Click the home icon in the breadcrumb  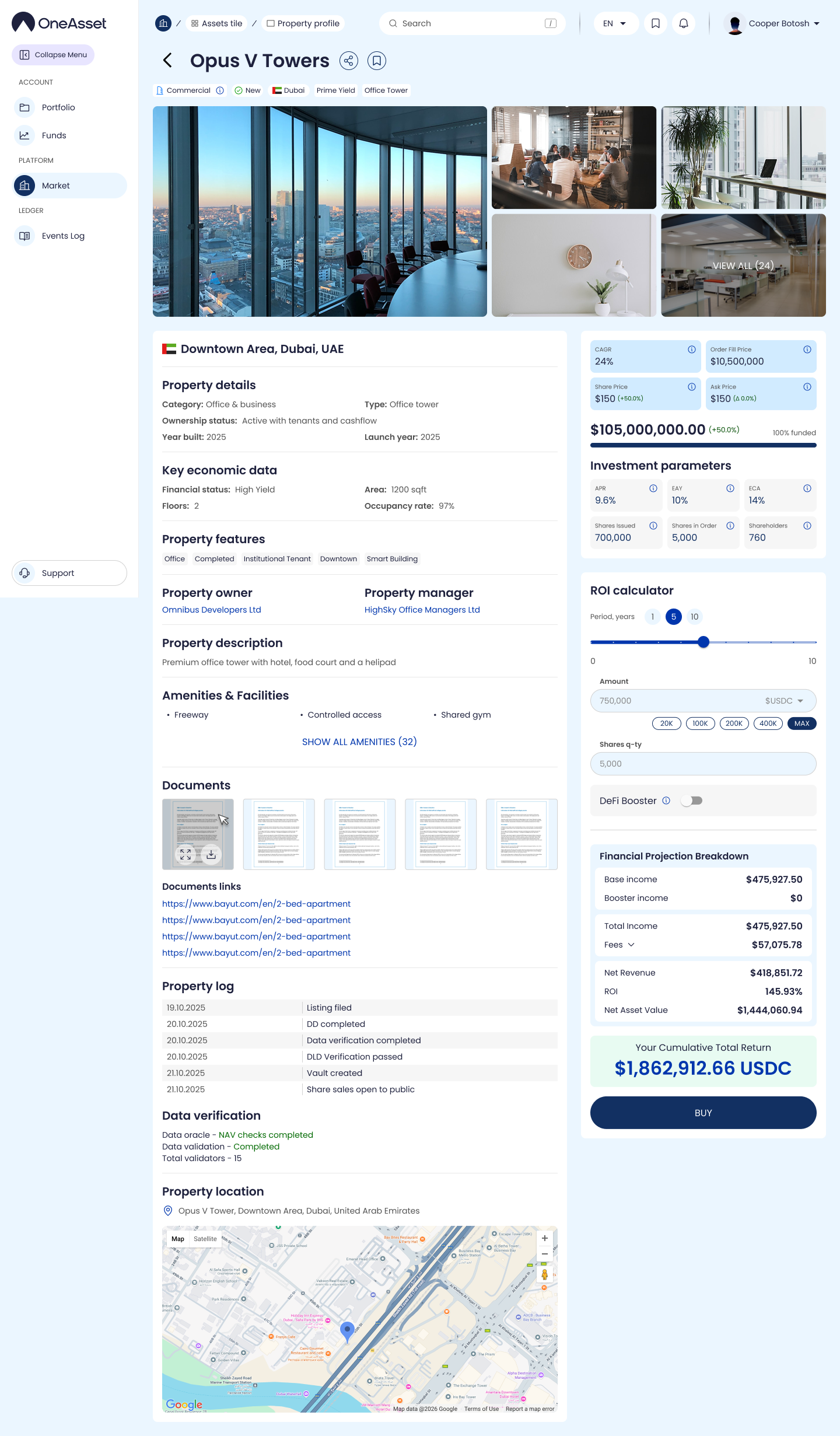tap(163, 23)
